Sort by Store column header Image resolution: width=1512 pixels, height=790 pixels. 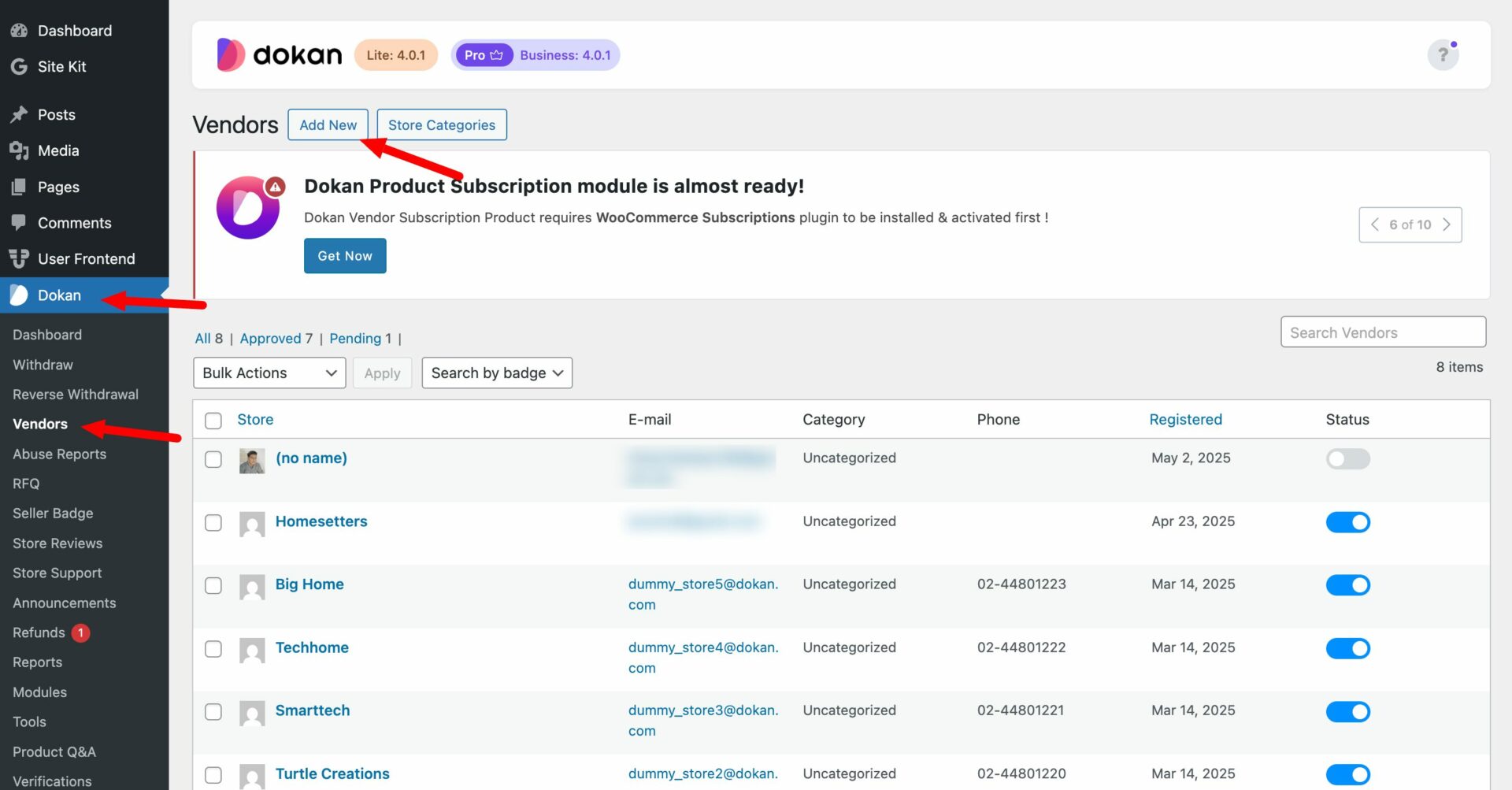coord(255,419)
